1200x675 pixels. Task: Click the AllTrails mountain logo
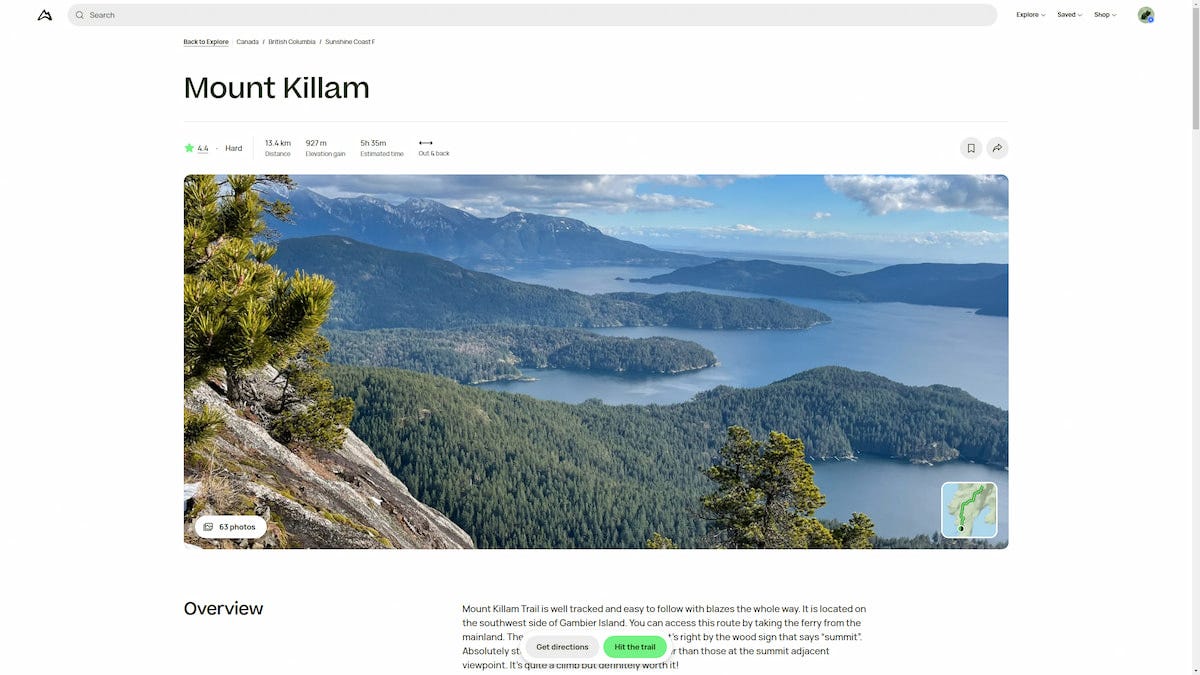pyautogui.click(x=45, y=15)
